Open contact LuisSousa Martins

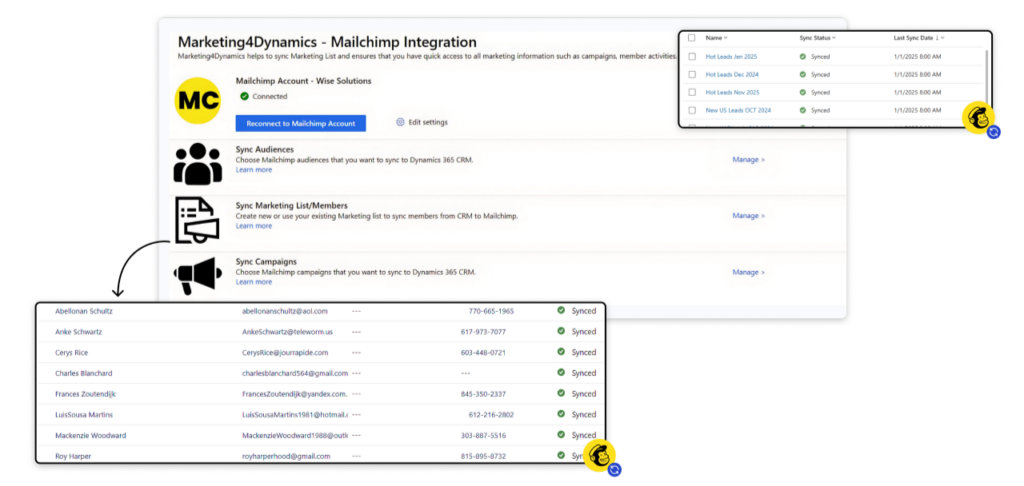point(84,415)
